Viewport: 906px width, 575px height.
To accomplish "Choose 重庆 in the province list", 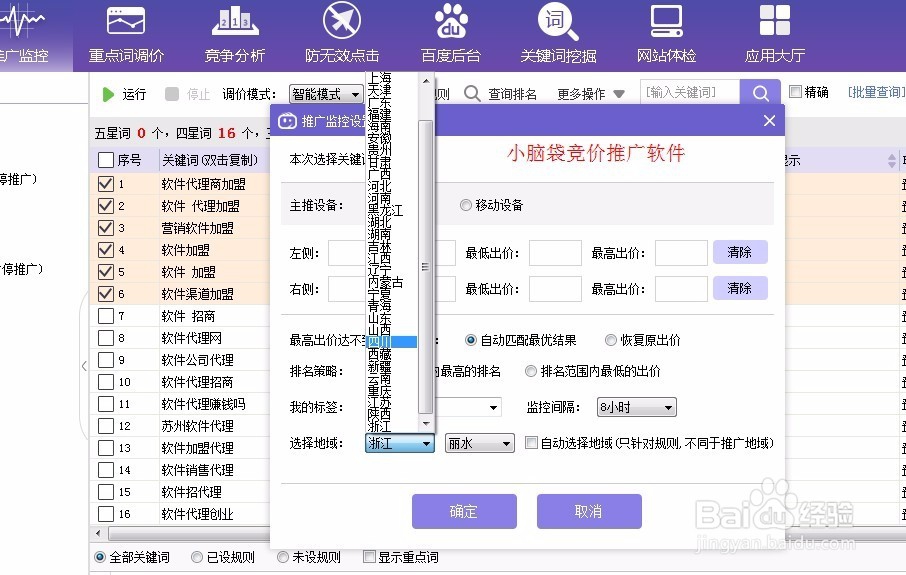I will click(380, 391).
